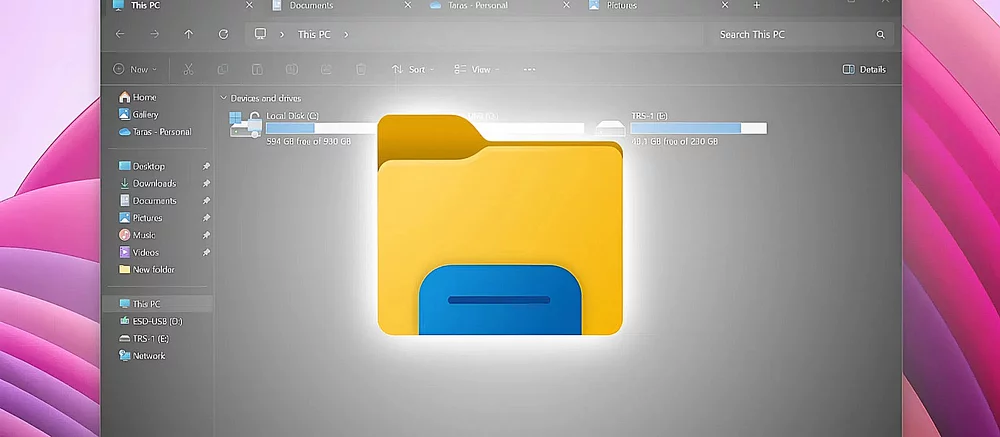Image resolution: width=1000 pixels, height=437 pixels.
Task: Click the Rename toolbar icon
Action: (x=291, y=70)
